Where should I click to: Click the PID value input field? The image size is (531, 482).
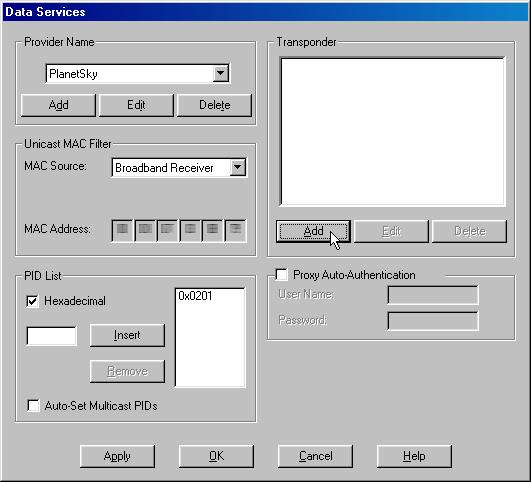click(51, 336)
